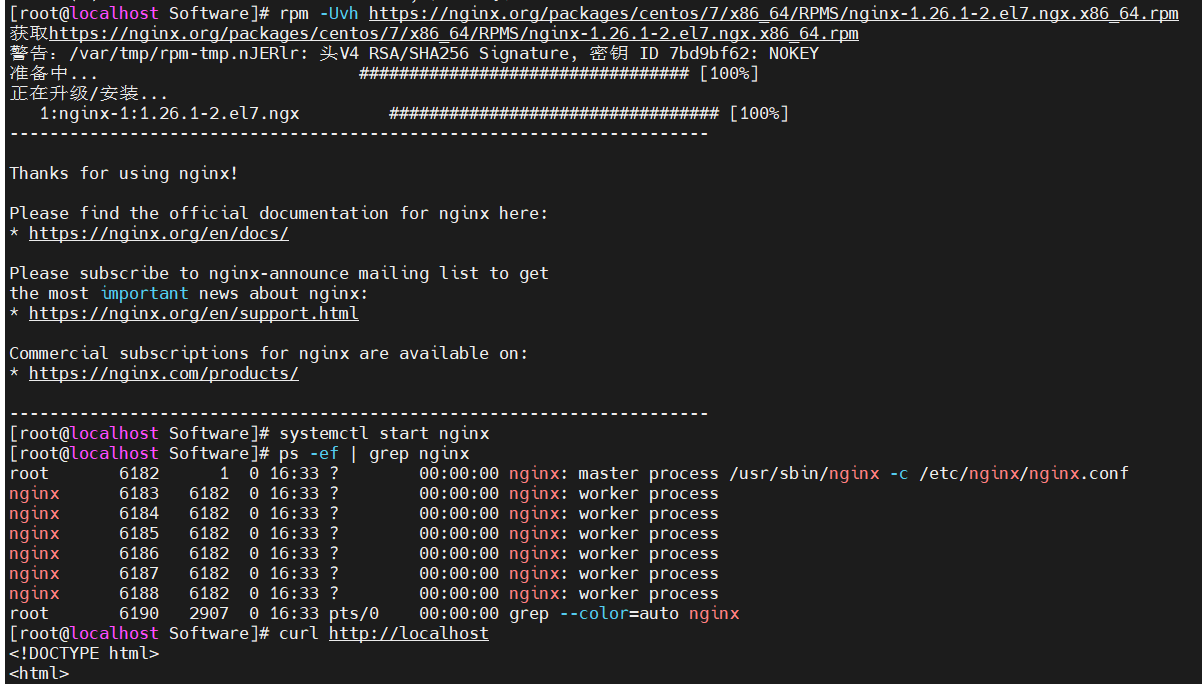Click the "<html>" tag on the last line
This screenshot has width=1202, height=684.
[x=39, y=674]
